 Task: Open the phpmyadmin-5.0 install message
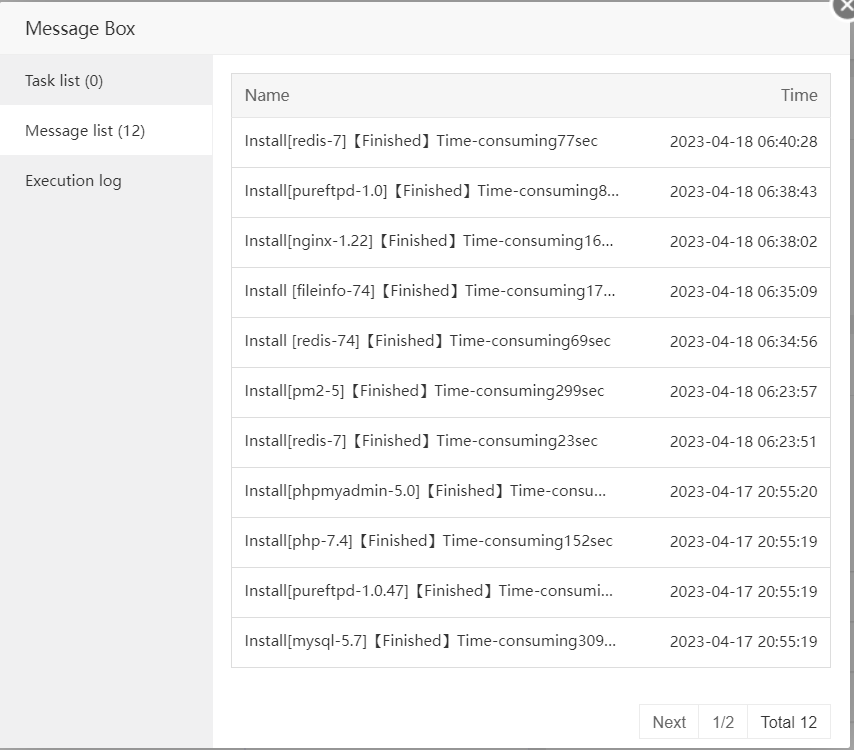pos(425,492)
